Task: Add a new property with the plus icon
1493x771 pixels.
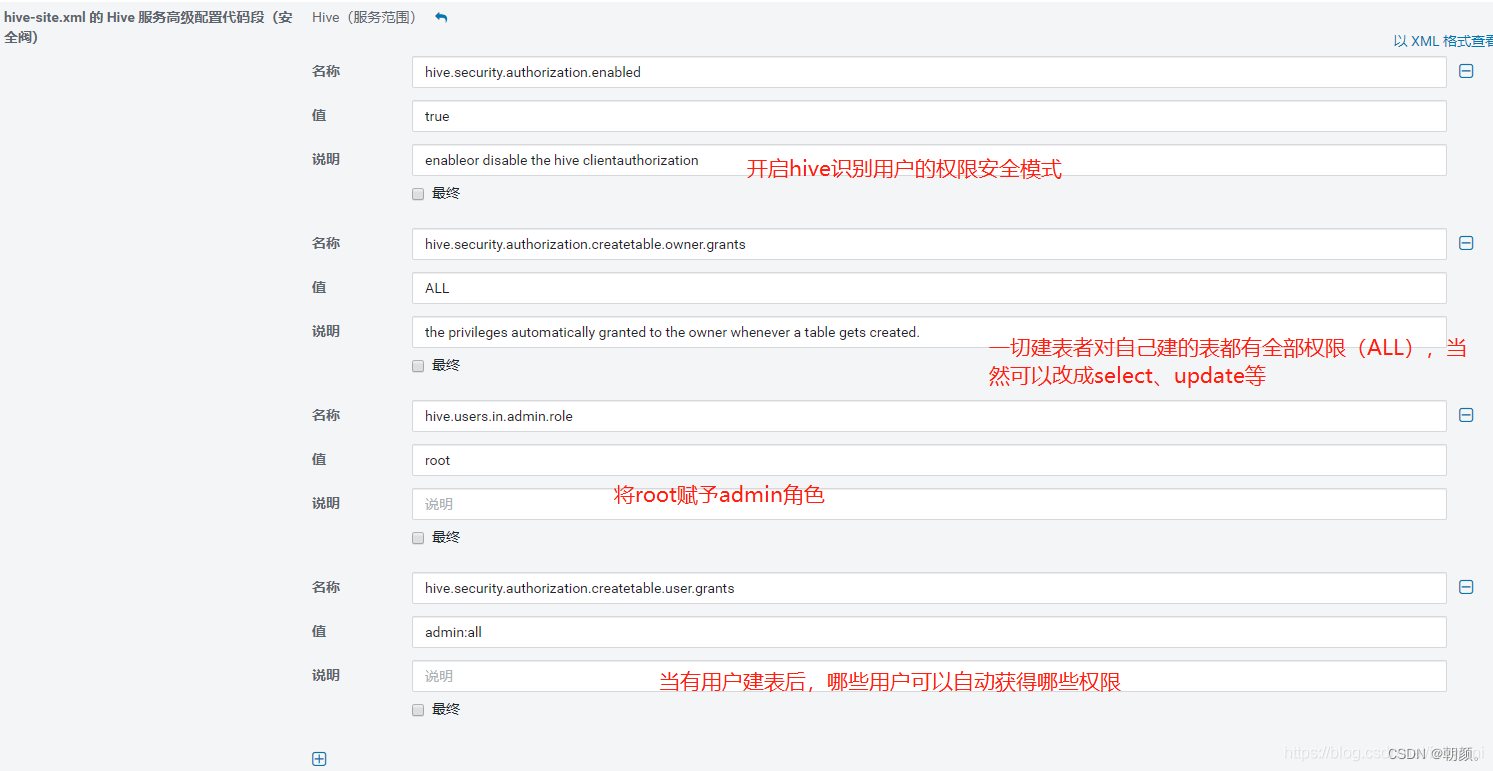Action: pos(319,759)
